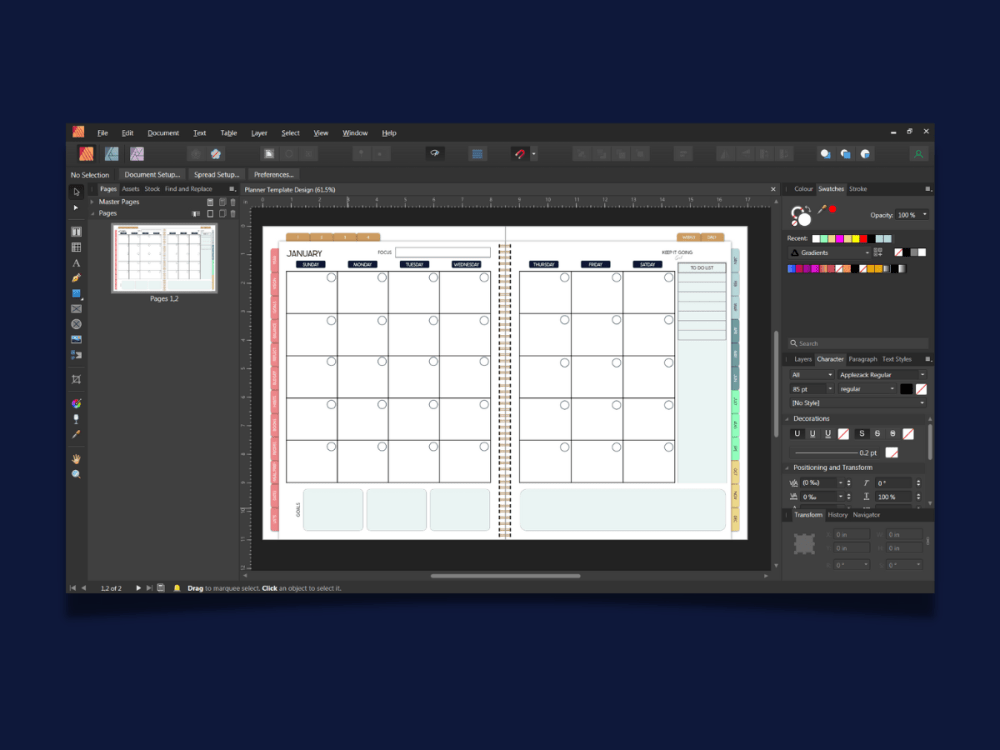Switch to the Publisher persona icon
This screenshot has height=750, width=1000.
click(x=86, y=154)
